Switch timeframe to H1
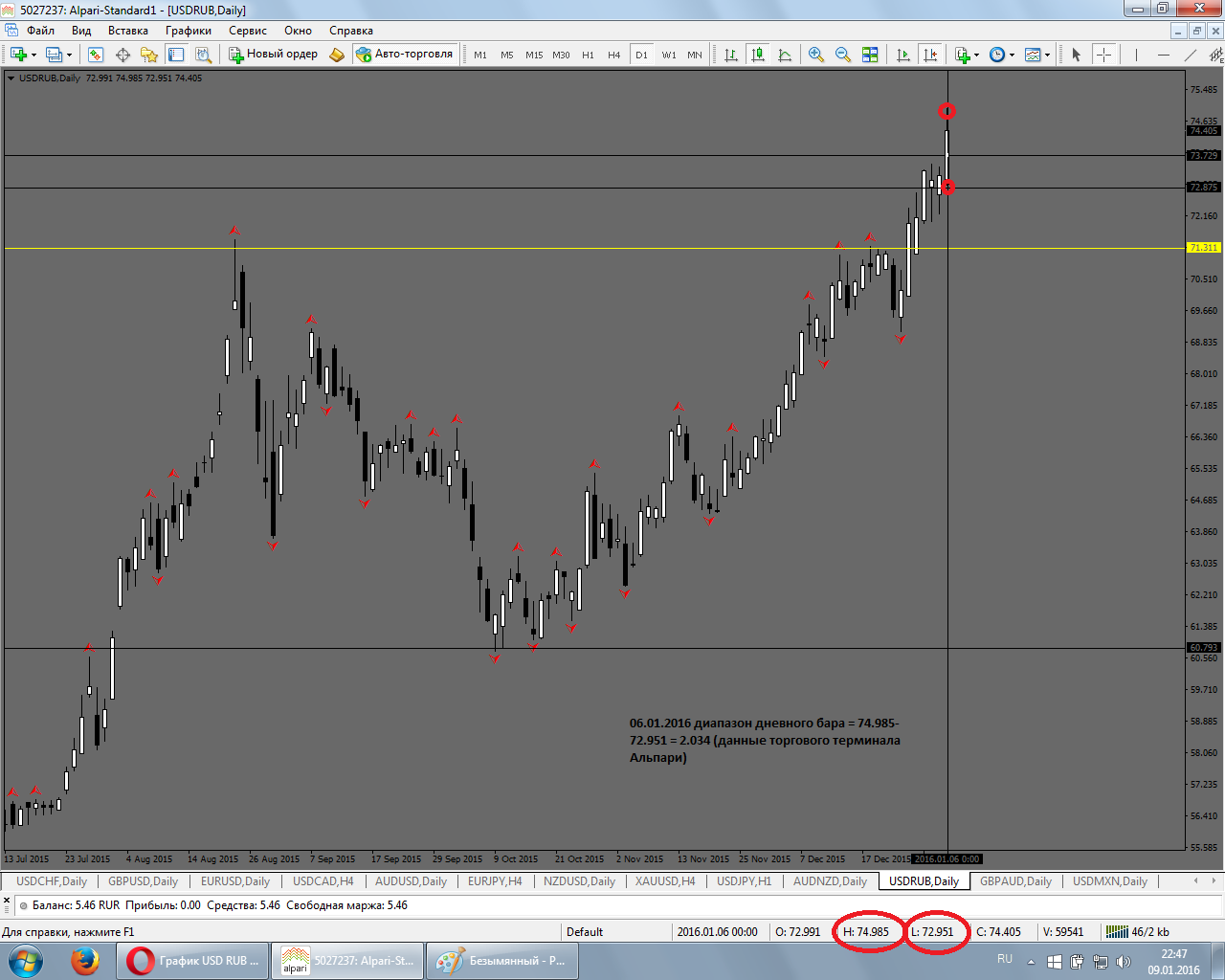Viewport: 1225px width, 980px height. point(588,55)
